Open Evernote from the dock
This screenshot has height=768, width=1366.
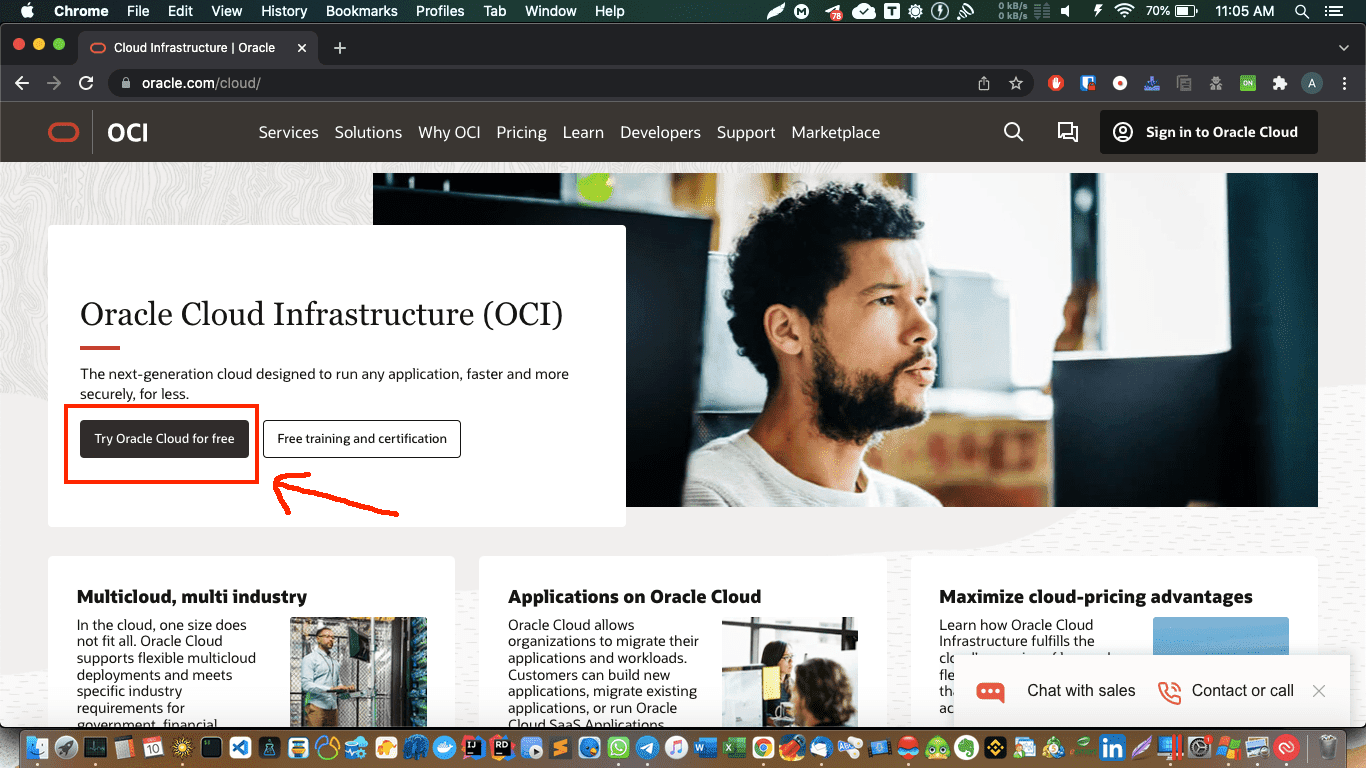pos(966,747)
